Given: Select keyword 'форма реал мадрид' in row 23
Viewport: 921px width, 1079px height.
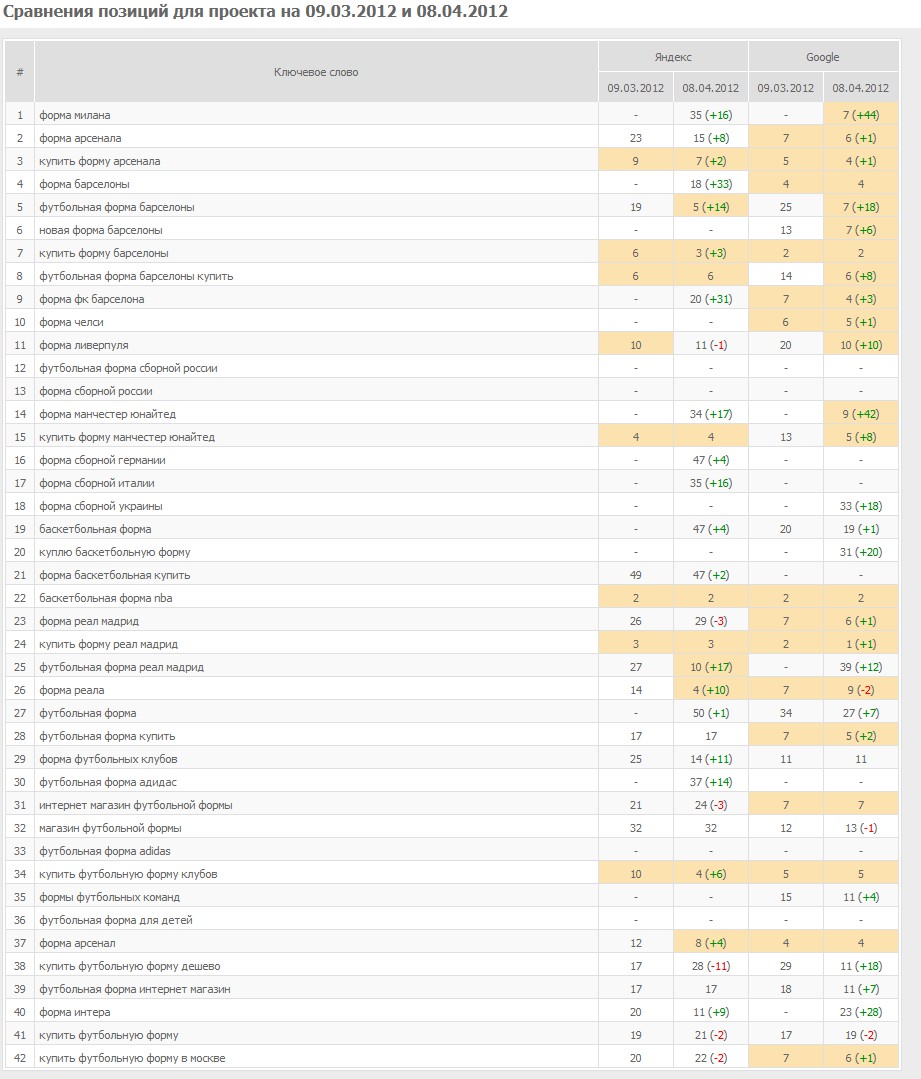Looking at the screenshot, I should point(89,621).
